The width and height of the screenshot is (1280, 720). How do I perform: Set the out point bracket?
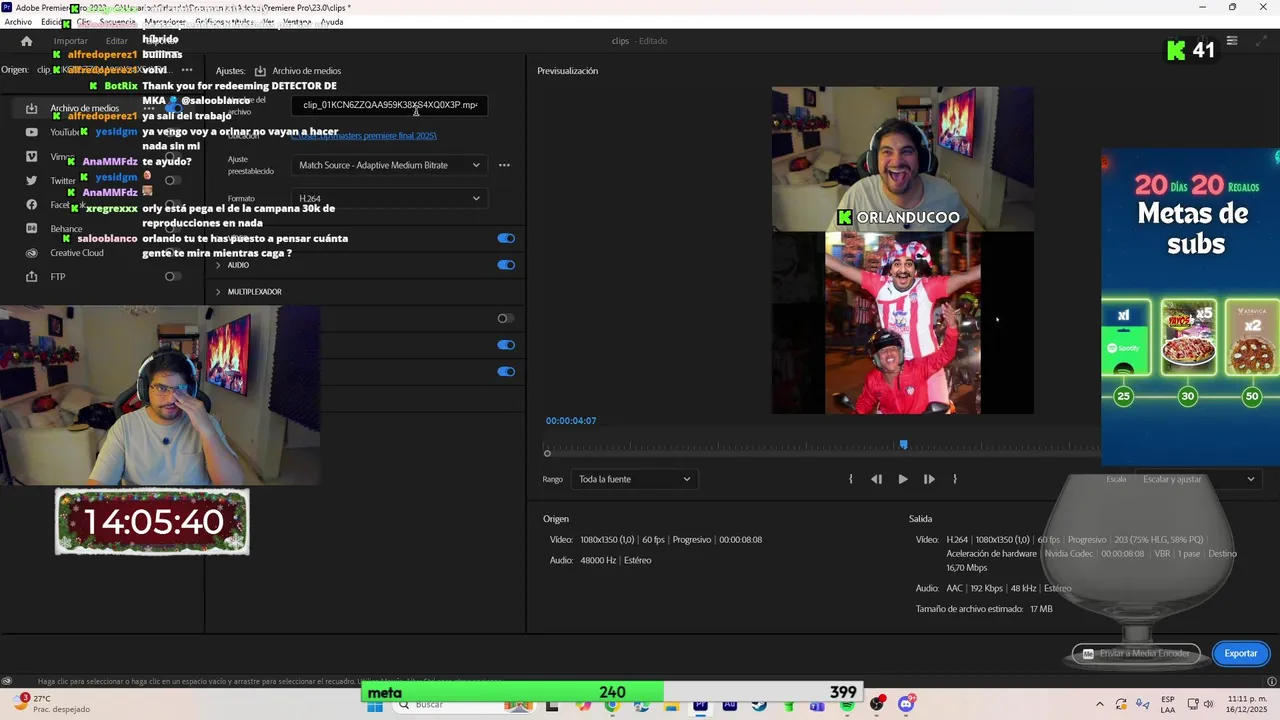pyautogui.click(x=955, y=479)
